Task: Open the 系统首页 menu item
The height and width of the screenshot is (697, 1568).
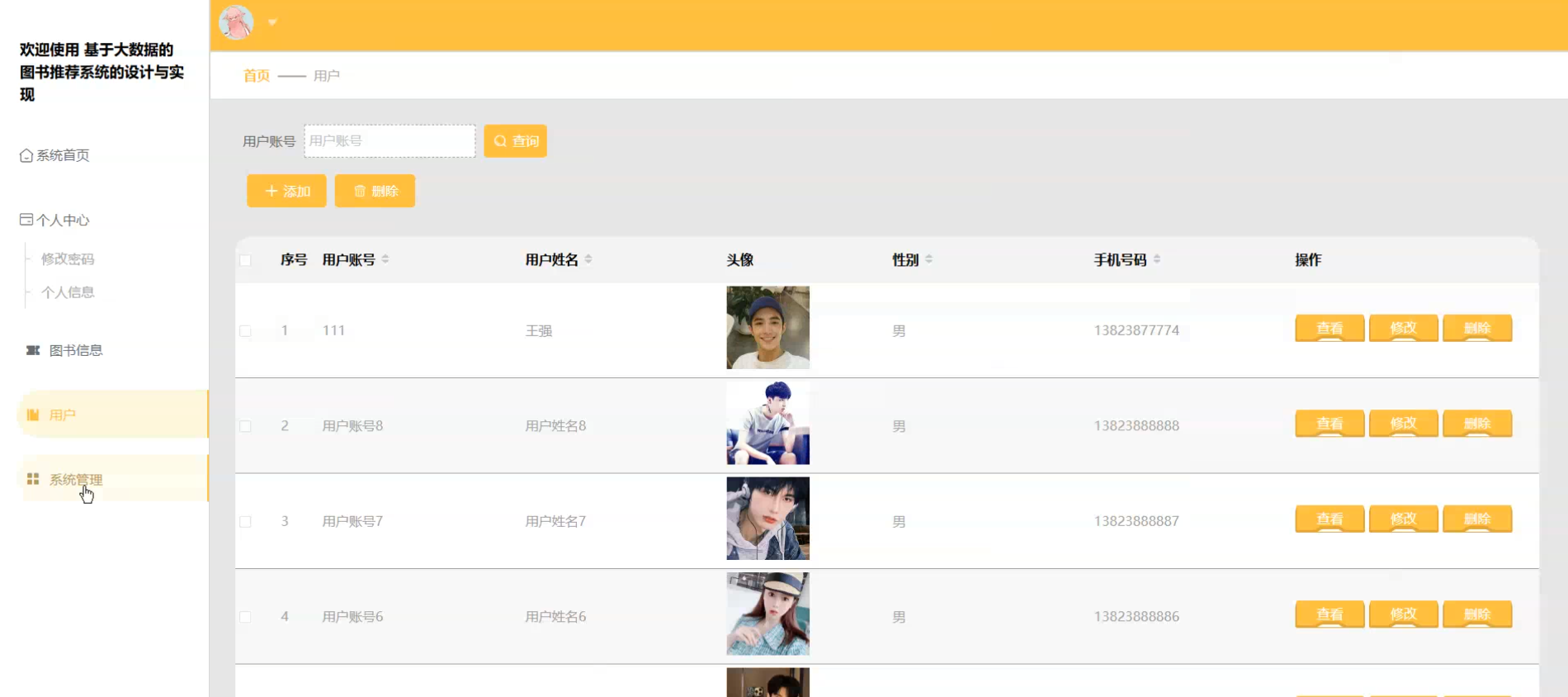Action: pyautogui.click(x=63, y=155)
